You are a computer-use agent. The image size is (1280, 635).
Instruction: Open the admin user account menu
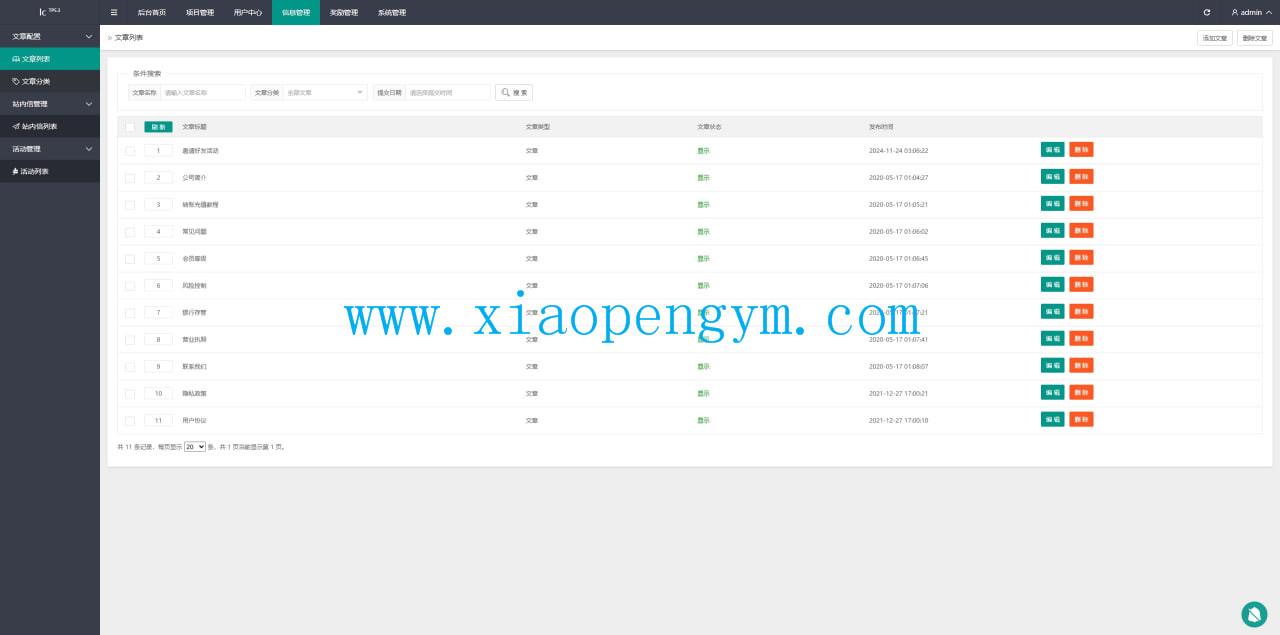click(1250, 12)
